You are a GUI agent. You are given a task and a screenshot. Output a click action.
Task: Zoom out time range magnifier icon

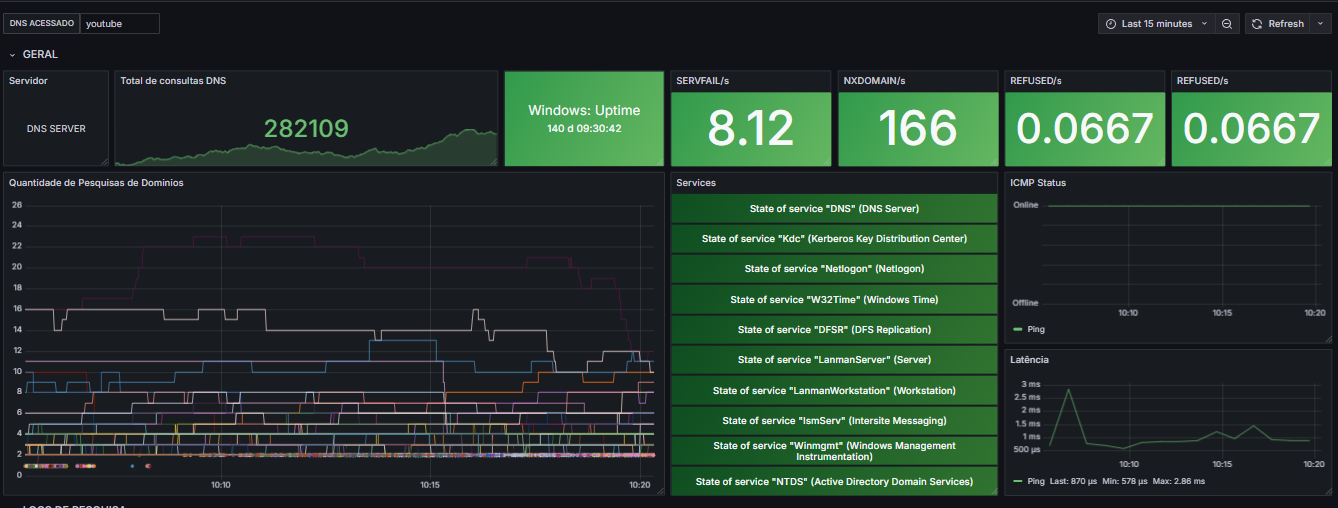[x=1227, y=23]
